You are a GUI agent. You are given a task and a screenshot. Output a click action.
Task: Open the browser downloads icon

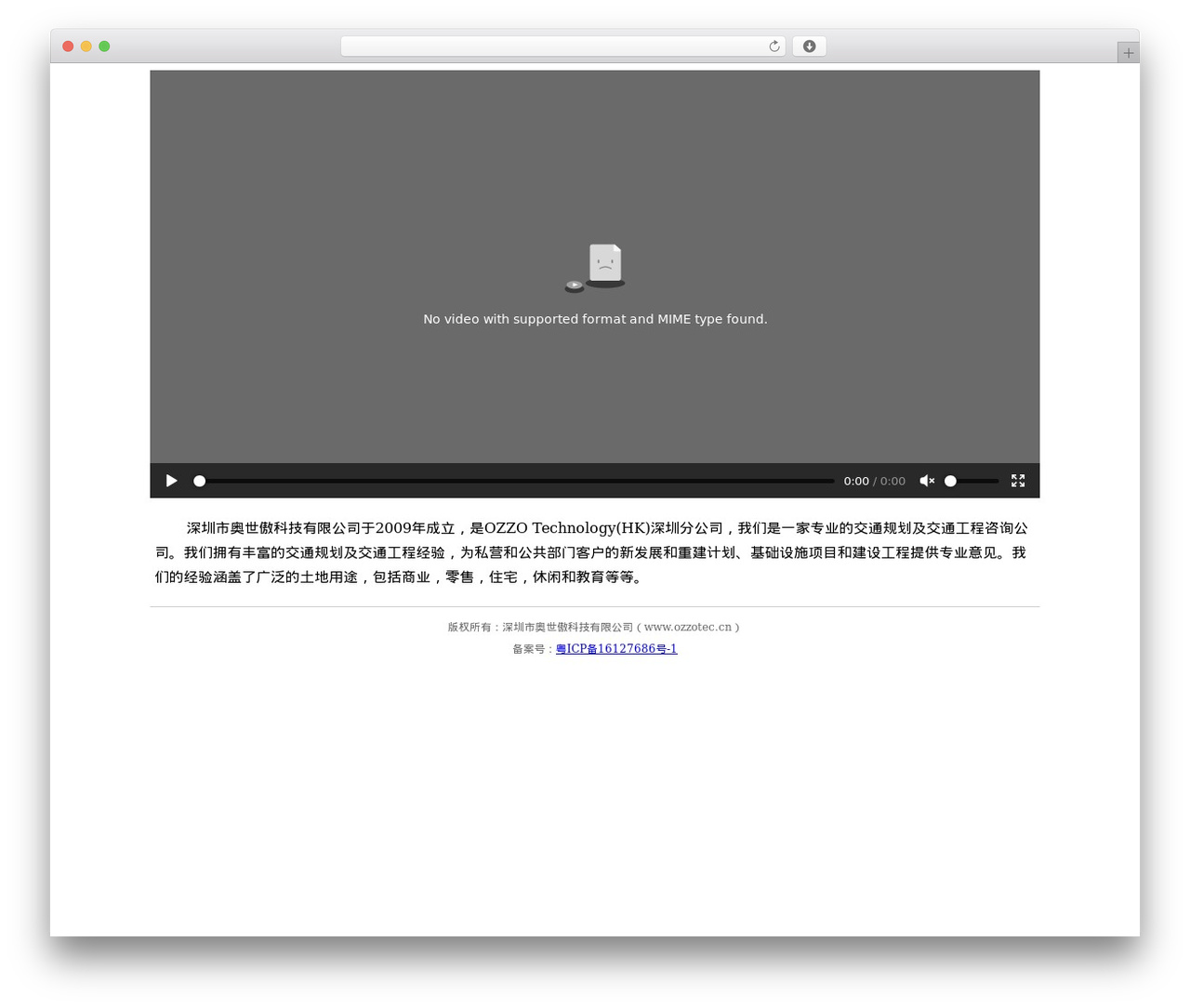click(x=809, y=46)
